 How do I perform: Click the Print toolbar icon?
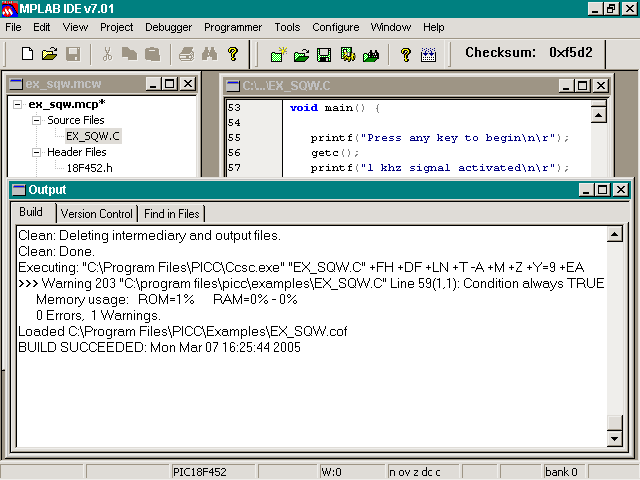click(x=187, y=54)
